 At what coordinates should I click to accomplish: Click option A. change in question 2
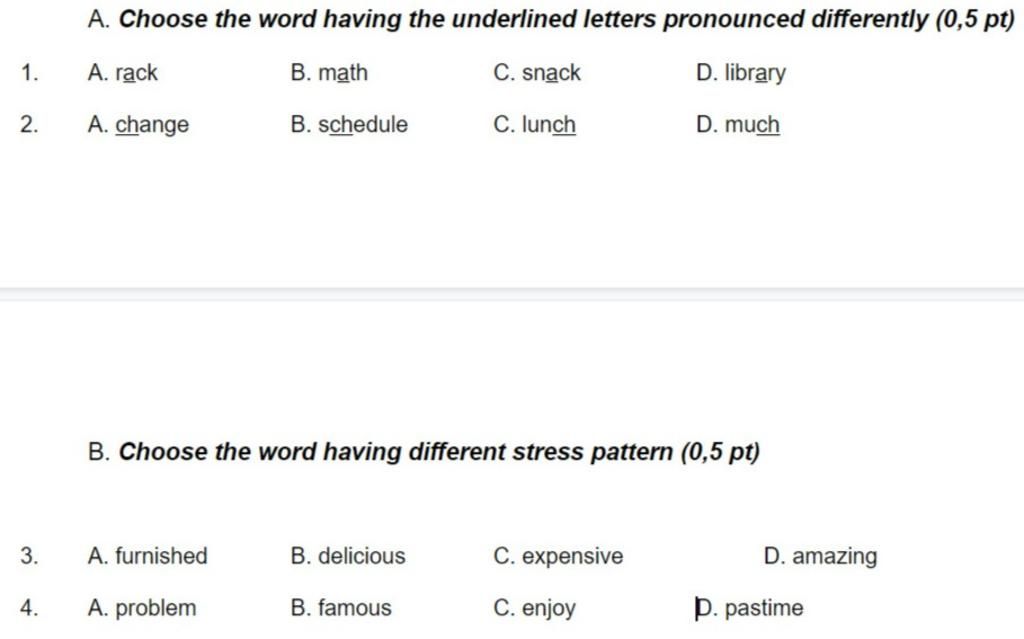tap(138, 125)
